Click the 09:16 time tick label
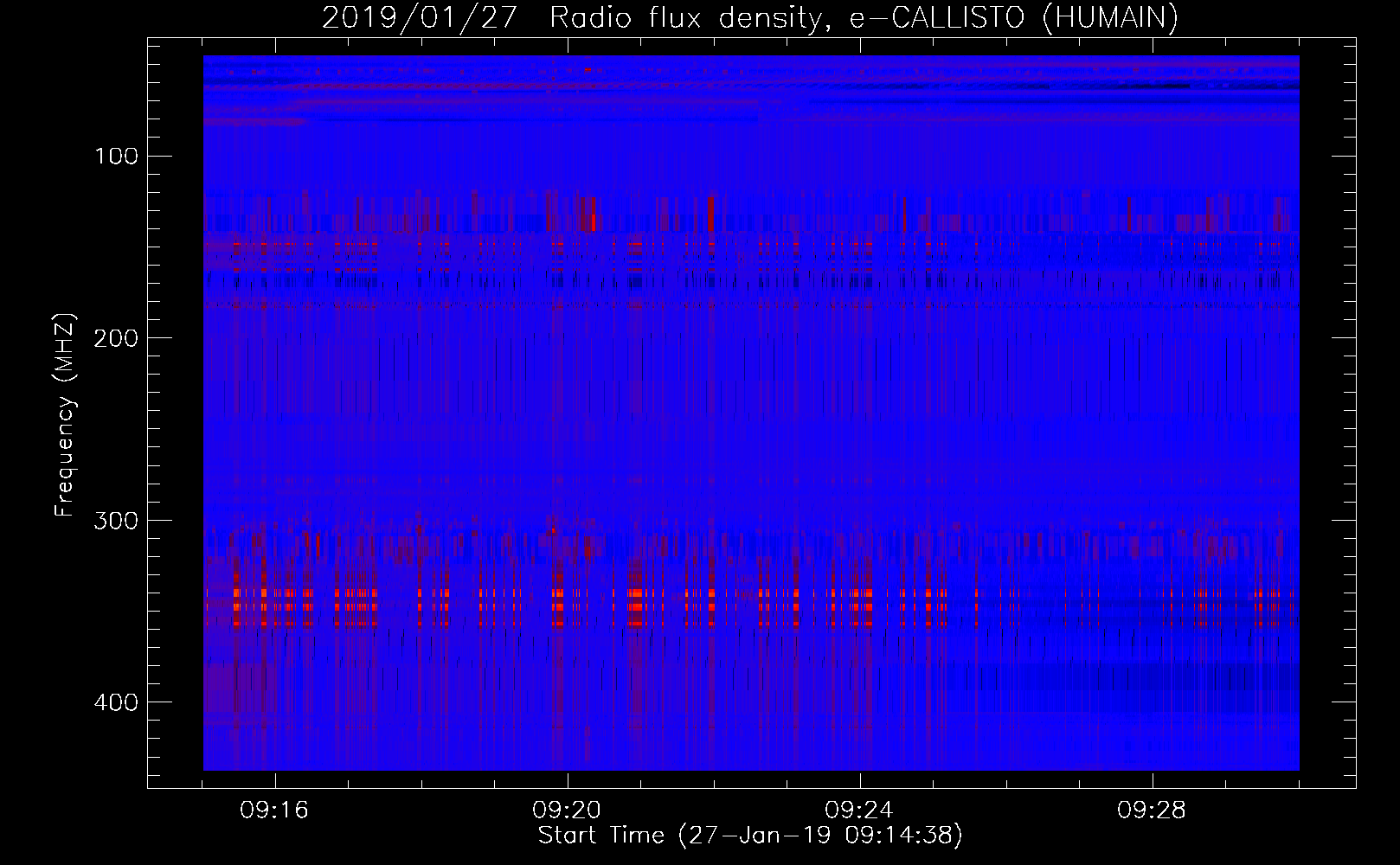 point(275,811)
